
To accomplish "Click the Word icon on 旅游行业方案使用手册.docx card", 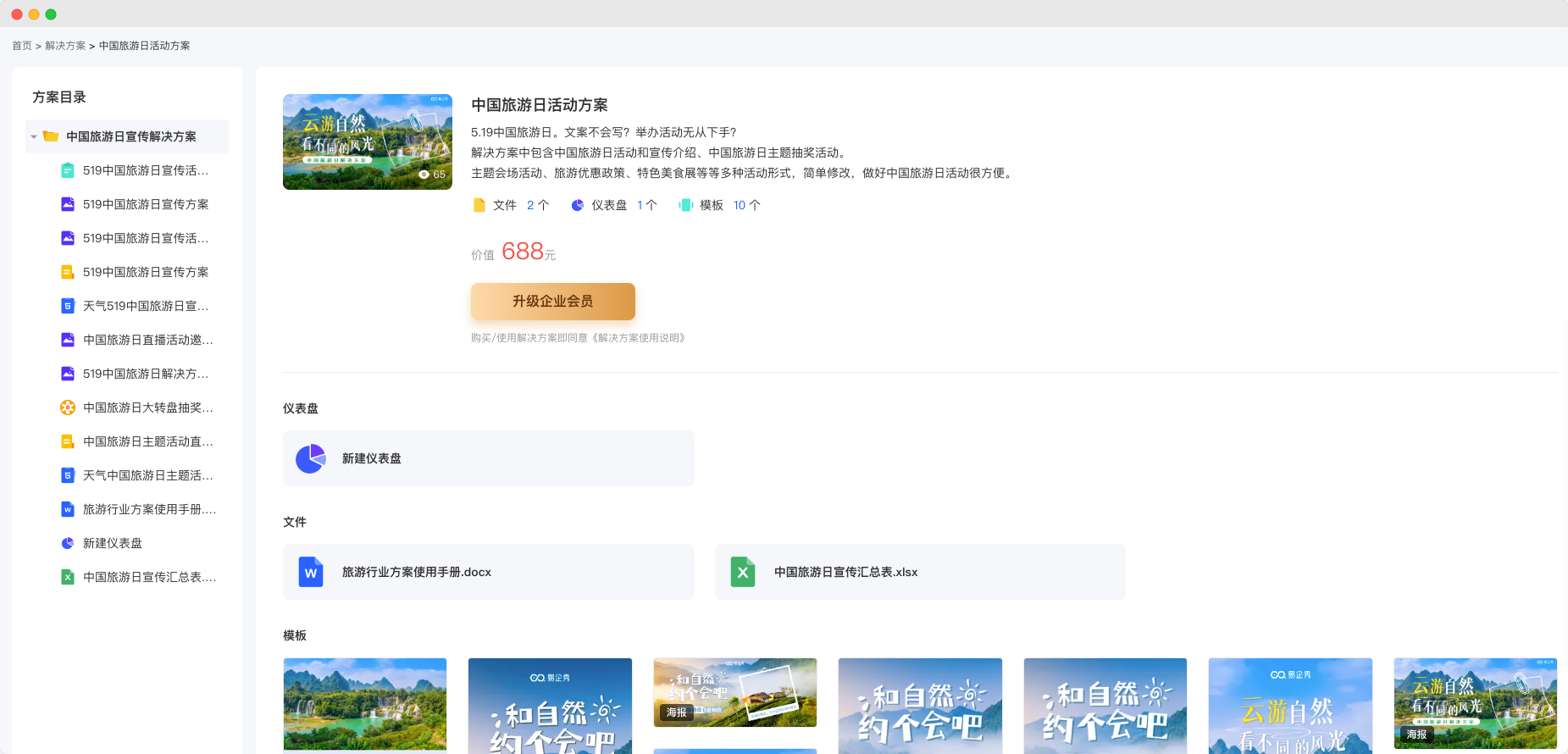I will point(311,572).
